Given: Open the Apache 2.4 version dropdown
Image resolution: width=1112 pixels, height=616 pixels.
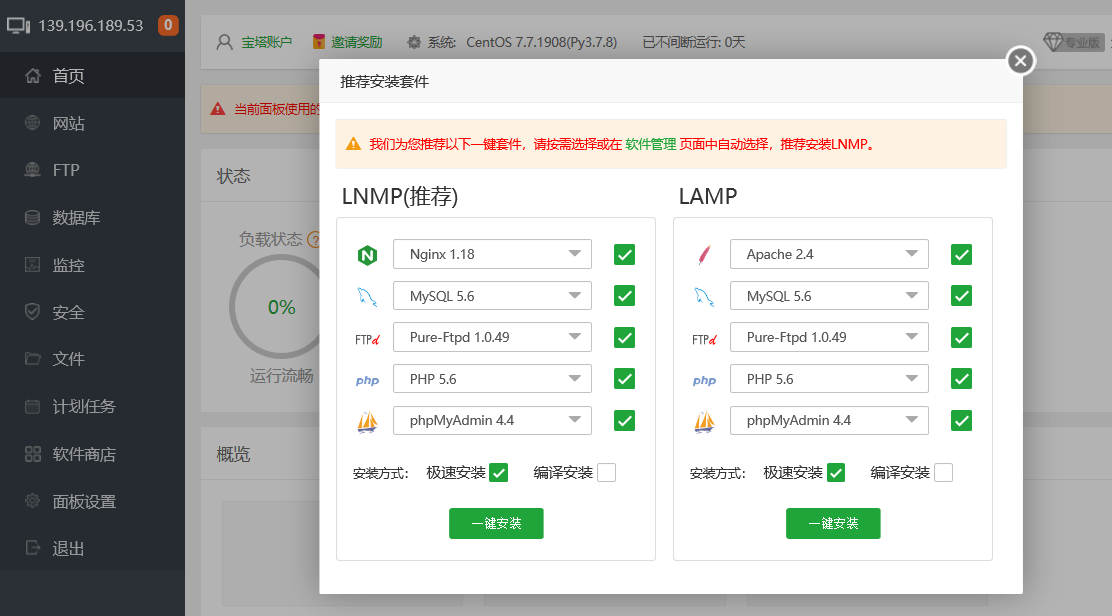Looking at the screenshot, I should [x=829, y=254].
